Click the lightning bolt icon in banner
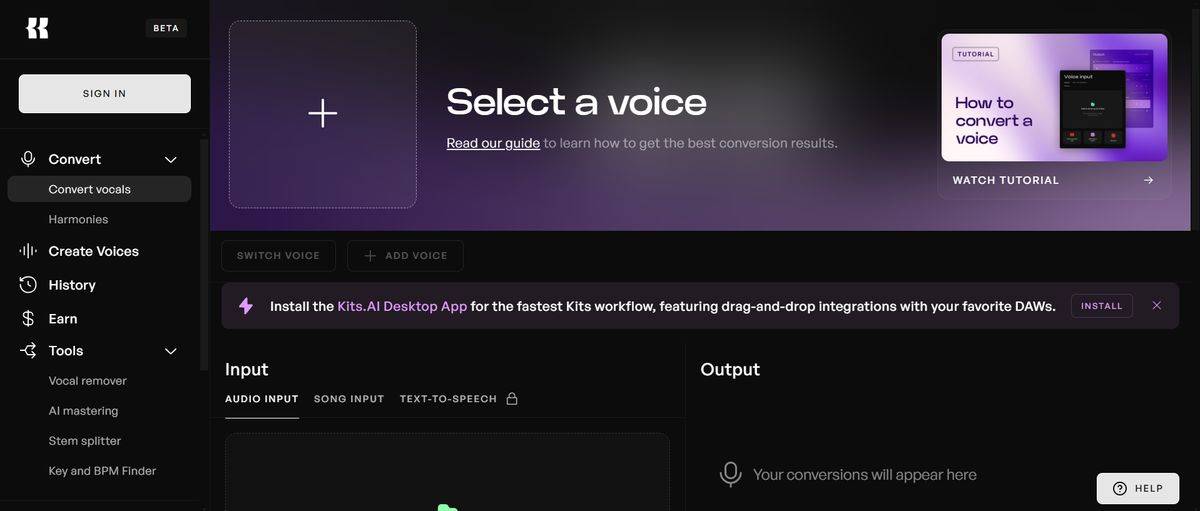 click(246, 306)
